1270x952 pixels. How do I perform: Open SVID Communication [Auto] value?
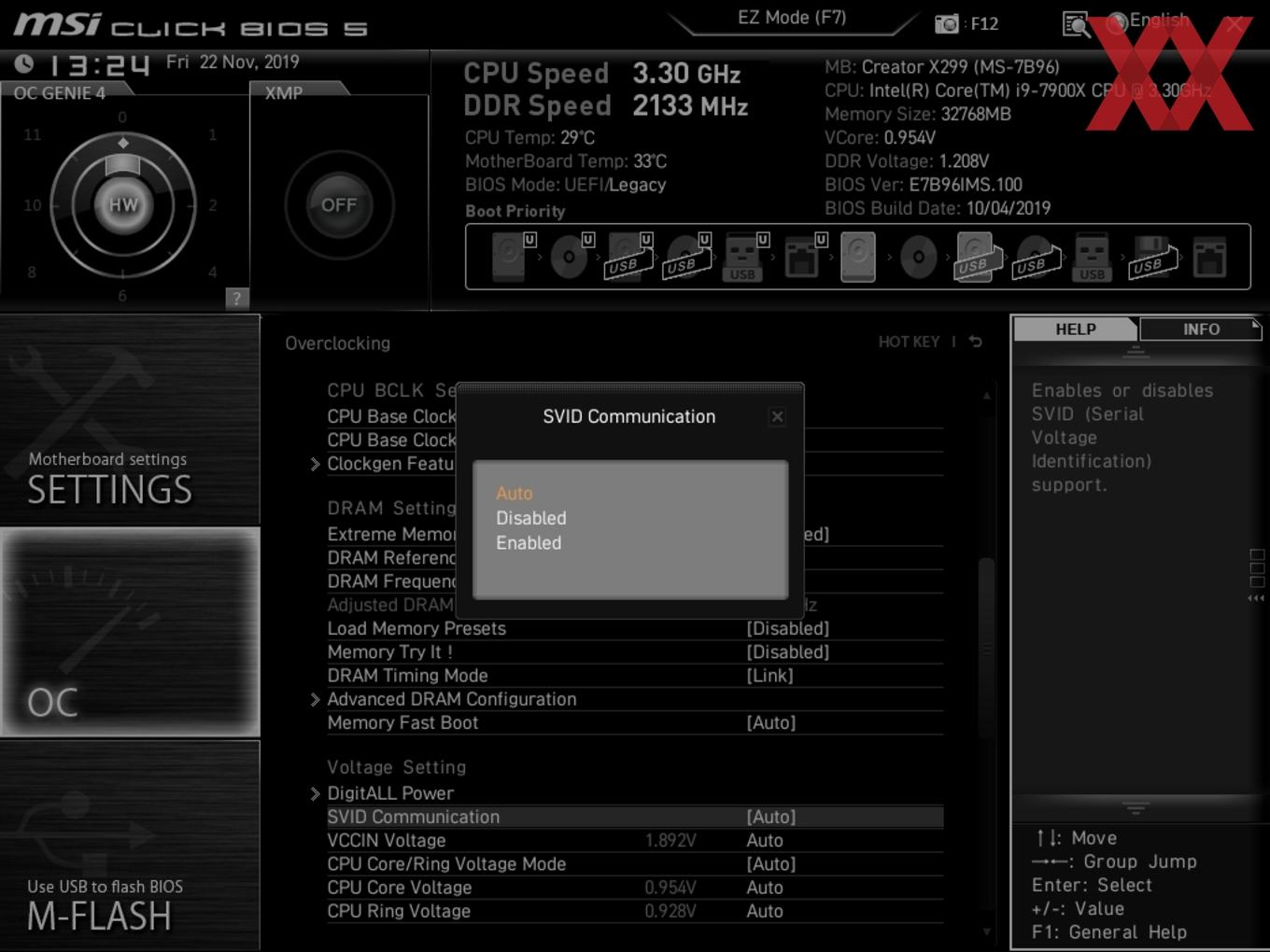pyautogui.click(x=770, y=817)
